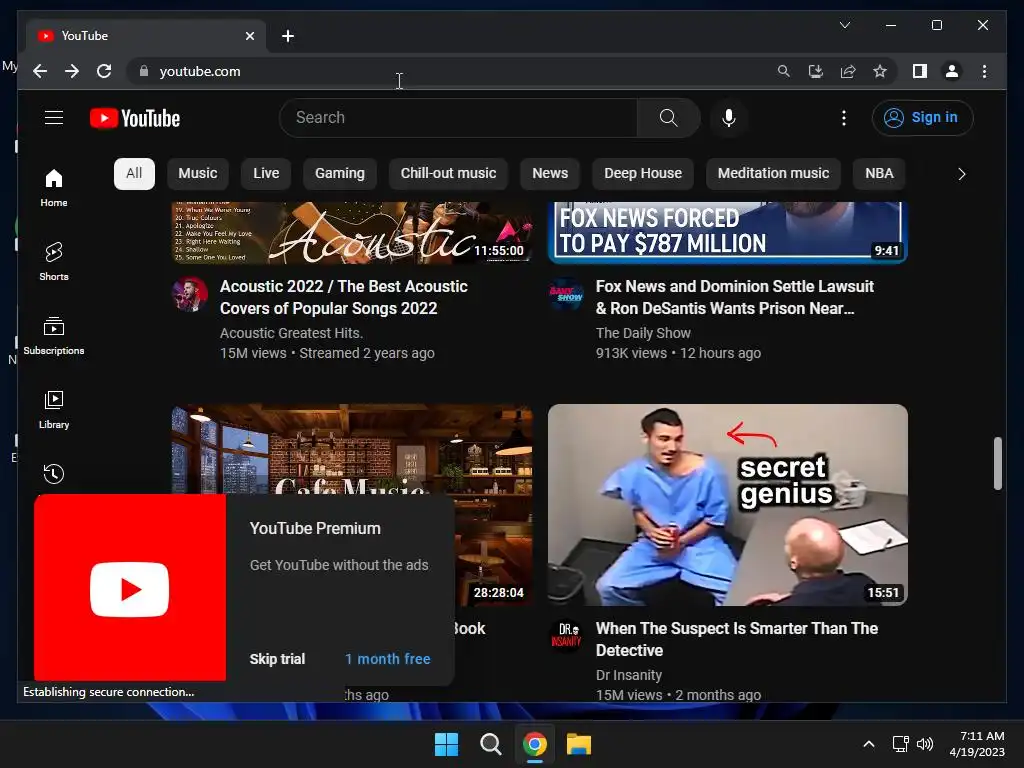Viewport: 1024px width, 768px height.
Task: Open Chrome three-dots menu
Action: pos(984,71)
